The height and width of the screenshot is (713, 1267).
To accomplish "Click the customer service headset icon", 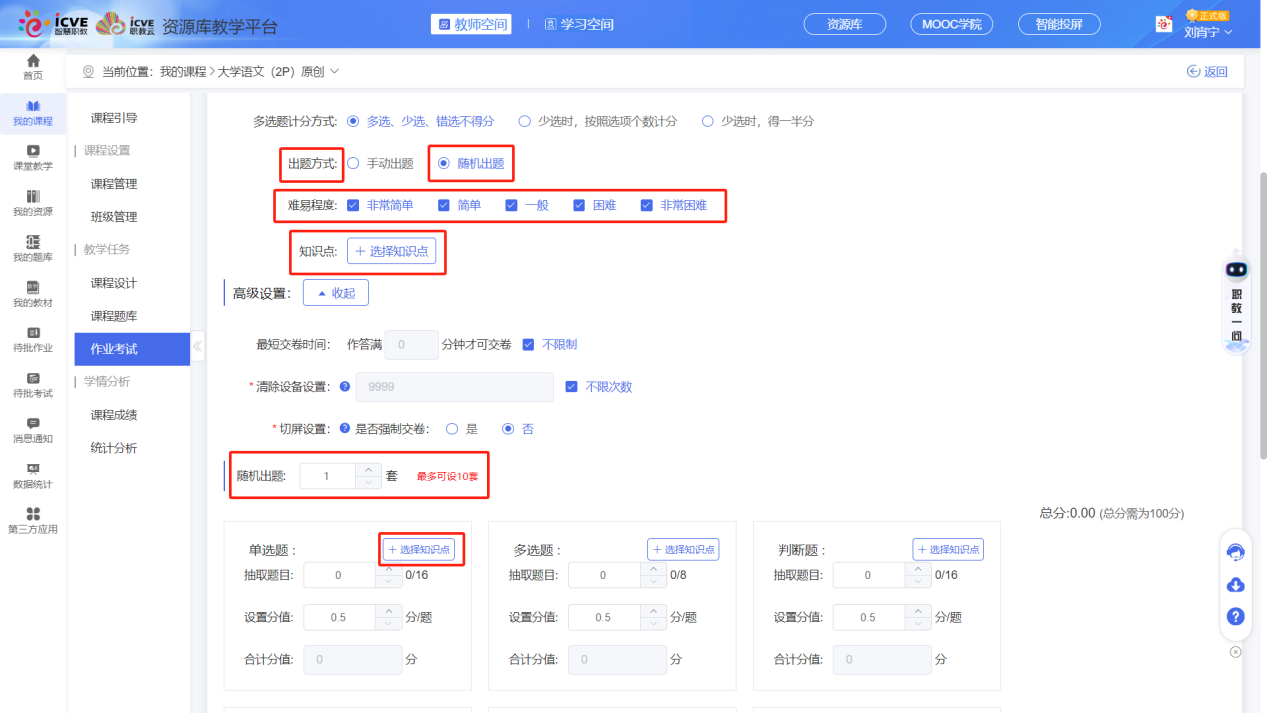I will click(1235, 552).
